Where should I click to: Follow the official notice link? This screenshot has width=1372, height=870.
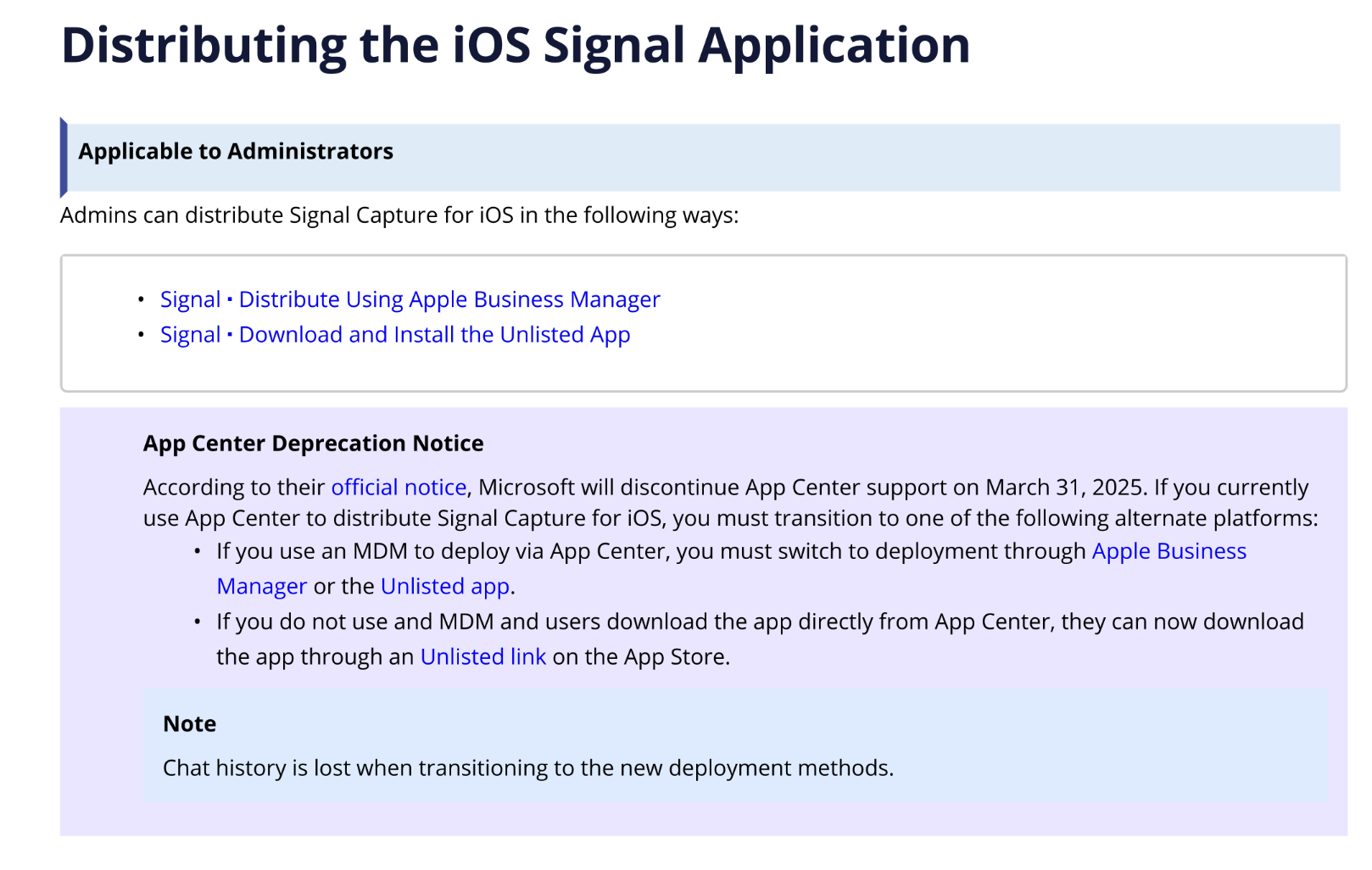click(x=399, y=488)
